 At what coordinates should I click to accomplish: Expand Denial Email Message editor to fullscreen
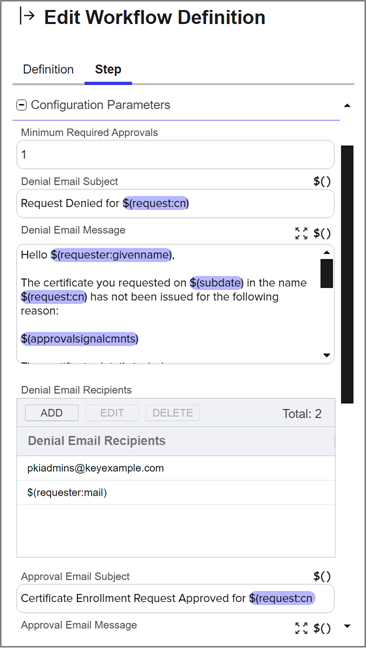pyautogui.click(x=302, y=233)
